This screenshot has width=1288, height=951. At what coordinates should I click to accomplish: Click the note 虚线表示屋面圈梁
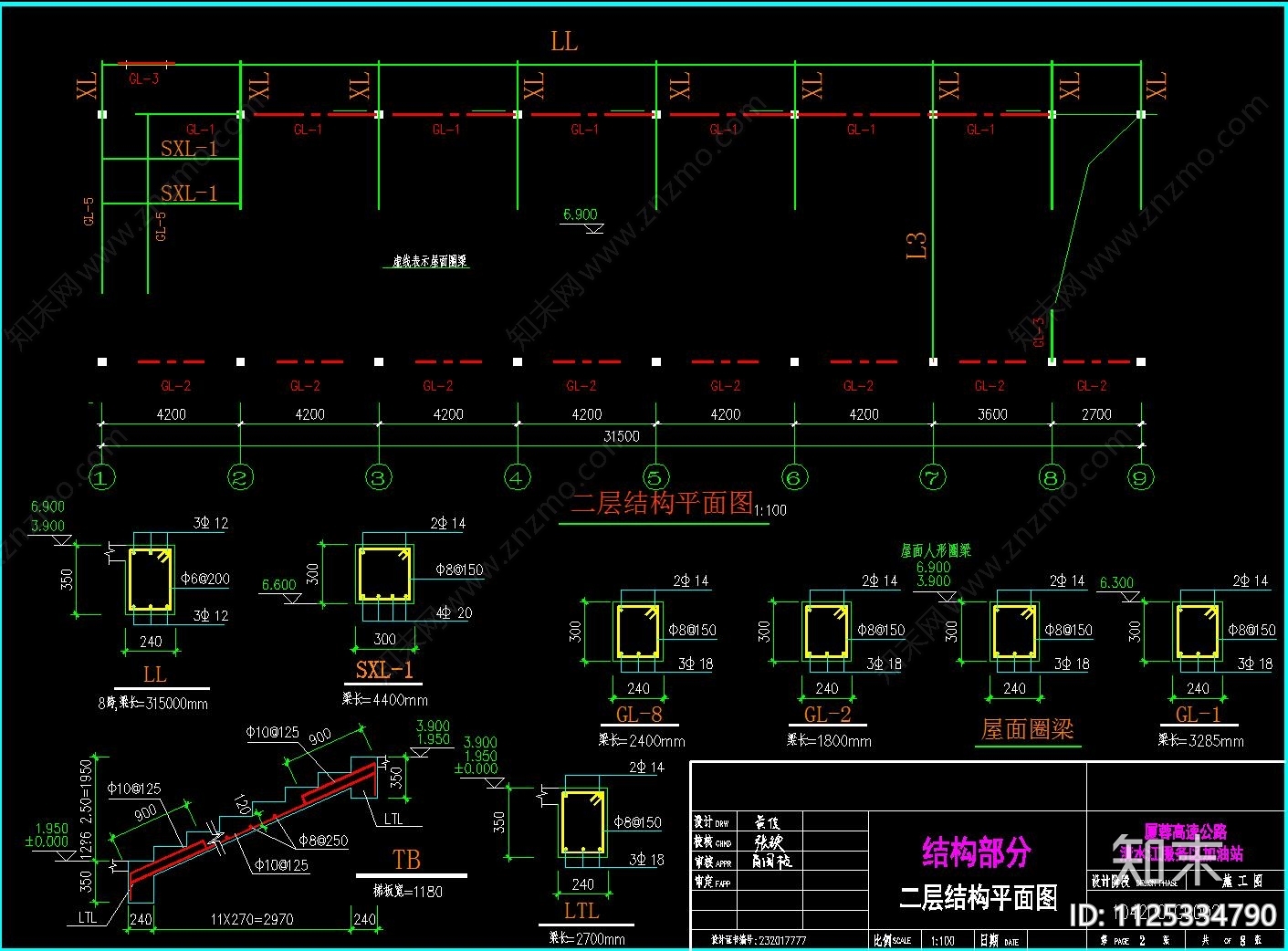click(x=430, y=261)
